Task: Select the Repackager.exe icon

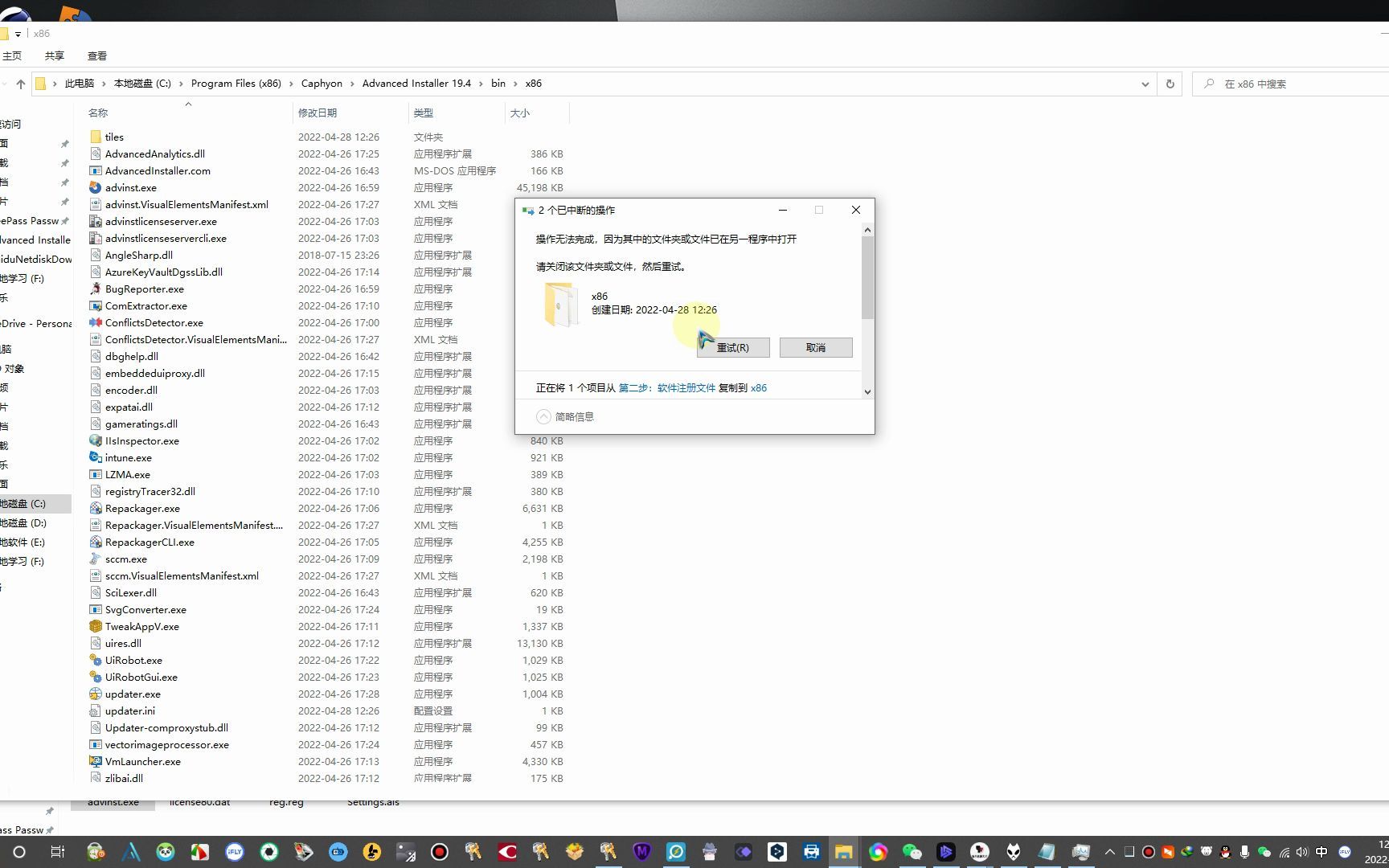Action: 96,508
